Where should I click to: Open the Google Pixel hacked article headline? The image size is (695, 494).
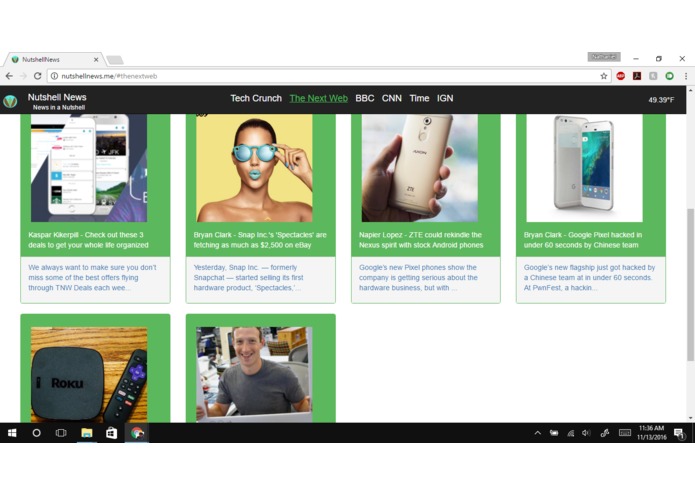582,240
